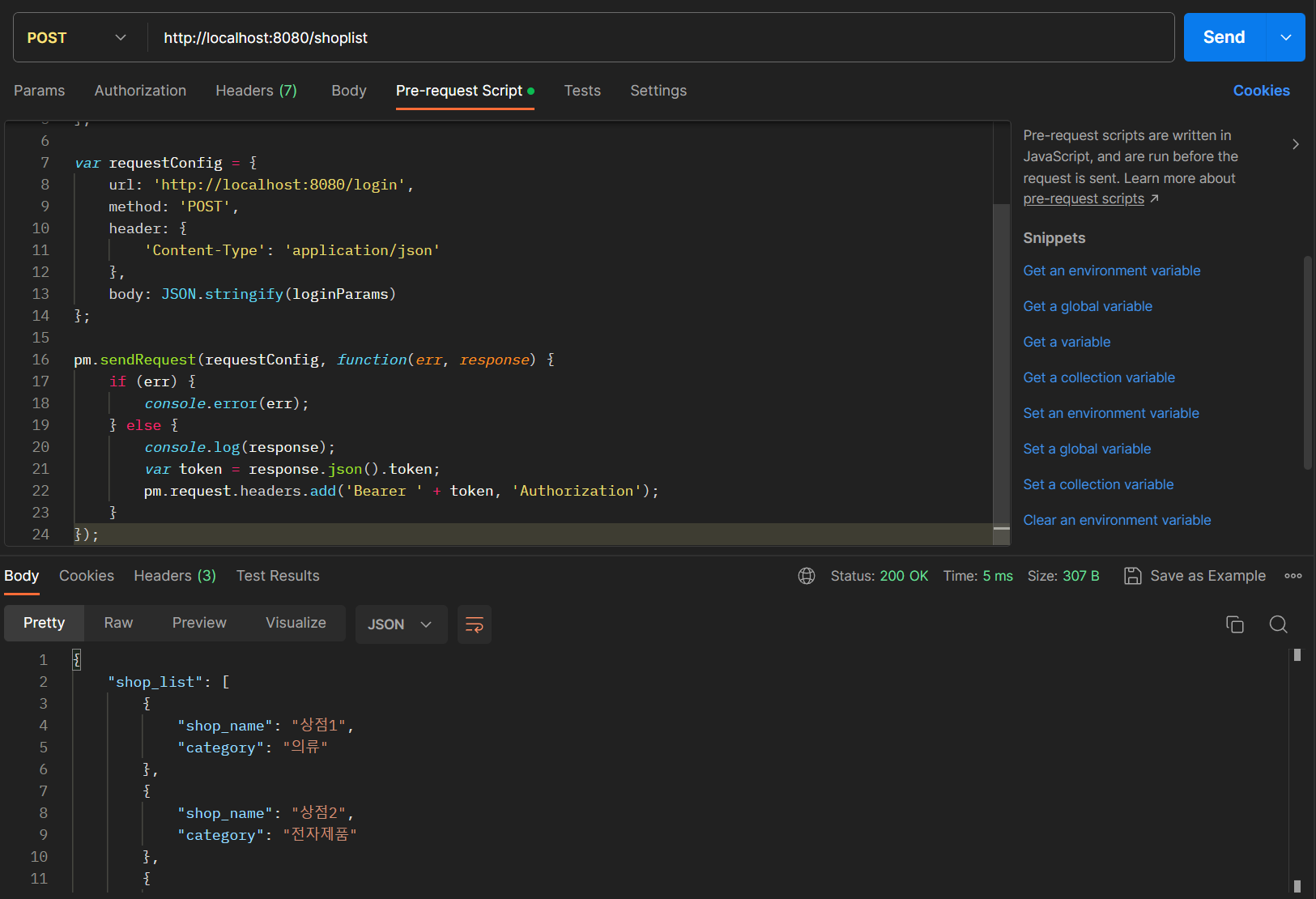Copy the response body with copy icon
The height and width of the screenshot is (899, 1316).
[x=1234, y=624]
